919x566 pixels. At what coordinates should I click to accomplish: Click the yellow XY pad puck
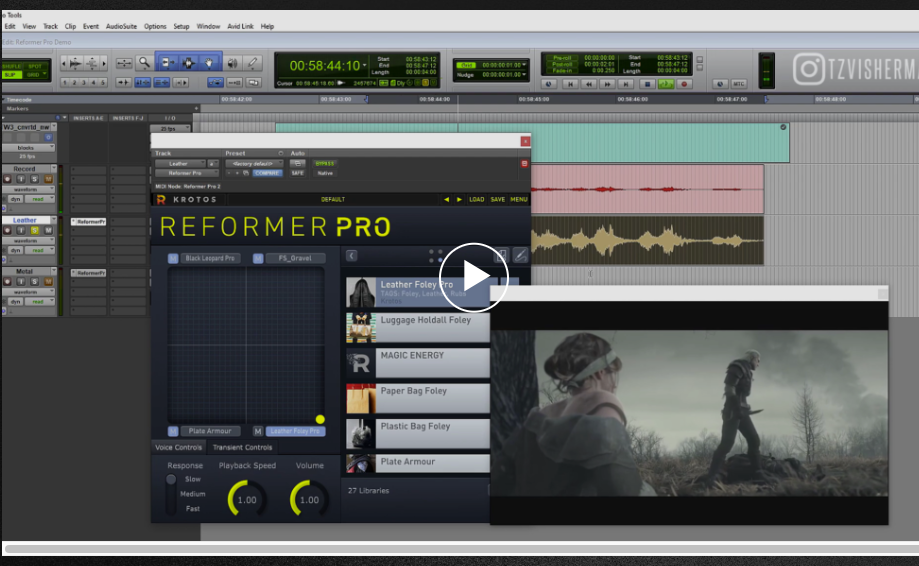(x=320, y=420)
